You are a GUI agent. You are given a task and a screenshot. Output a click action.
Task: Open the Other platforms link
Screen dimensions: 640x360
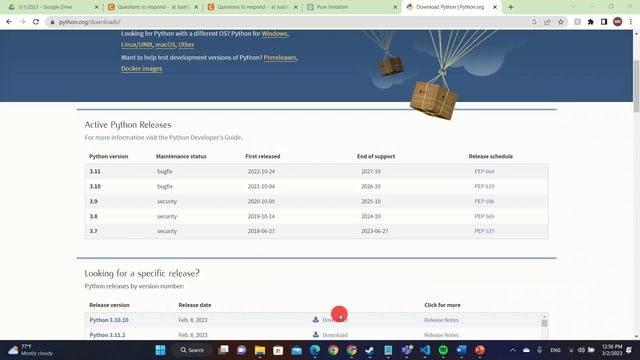186,44
